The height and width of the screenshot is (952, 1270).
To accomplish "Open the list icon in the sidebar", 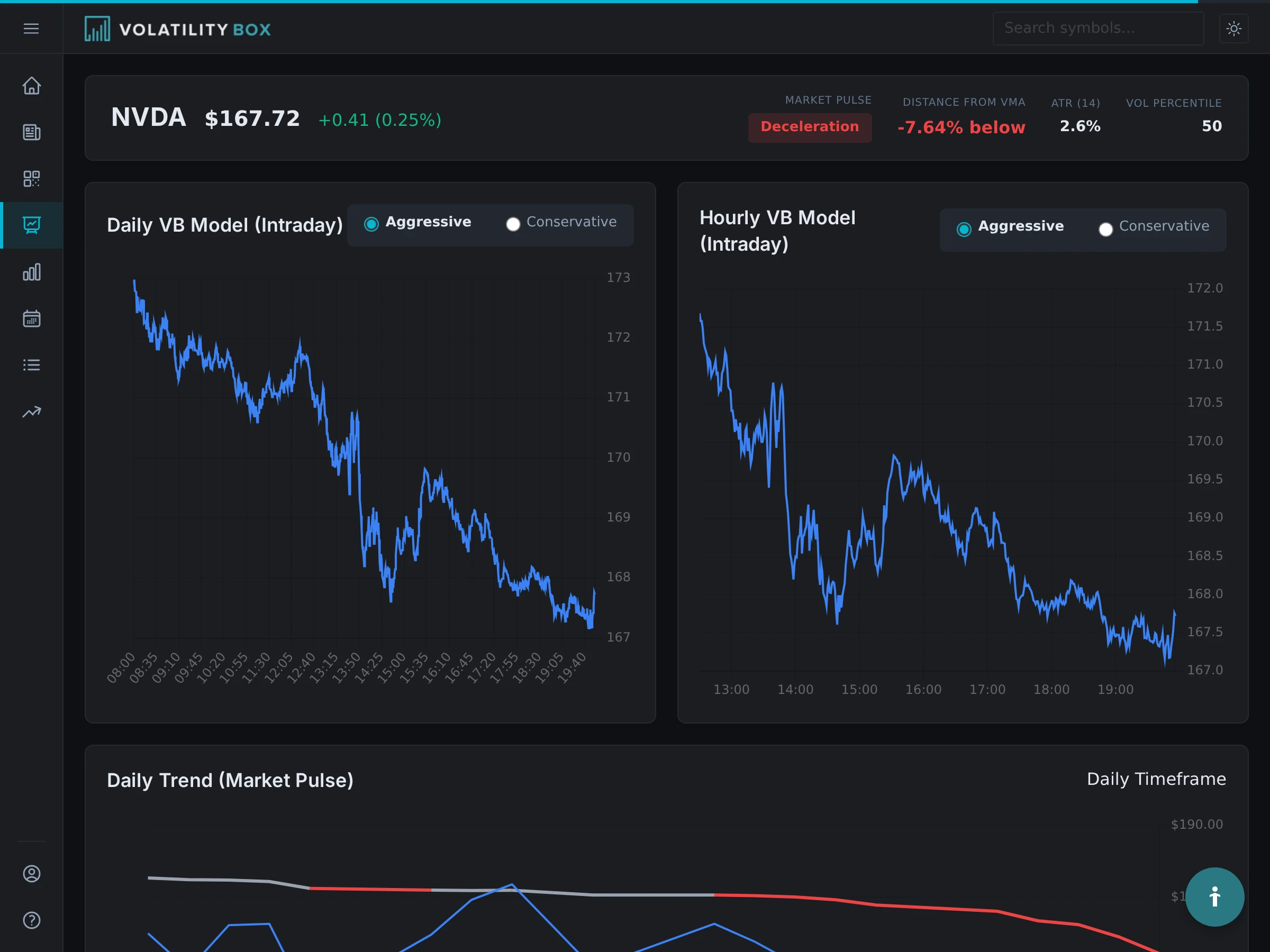I will [x=32, y=365].
